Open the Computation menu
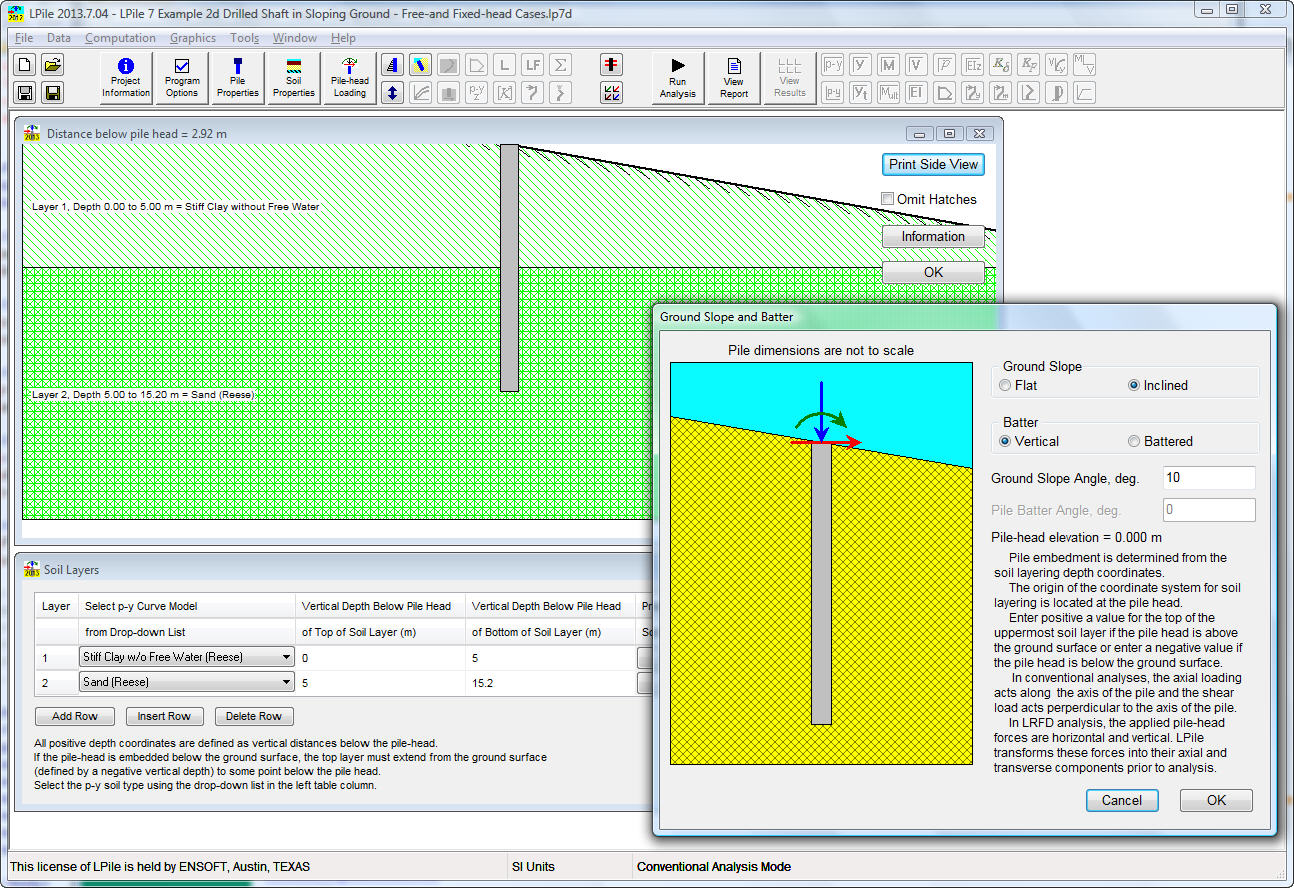1294x888 pixels. pos(120,38)
